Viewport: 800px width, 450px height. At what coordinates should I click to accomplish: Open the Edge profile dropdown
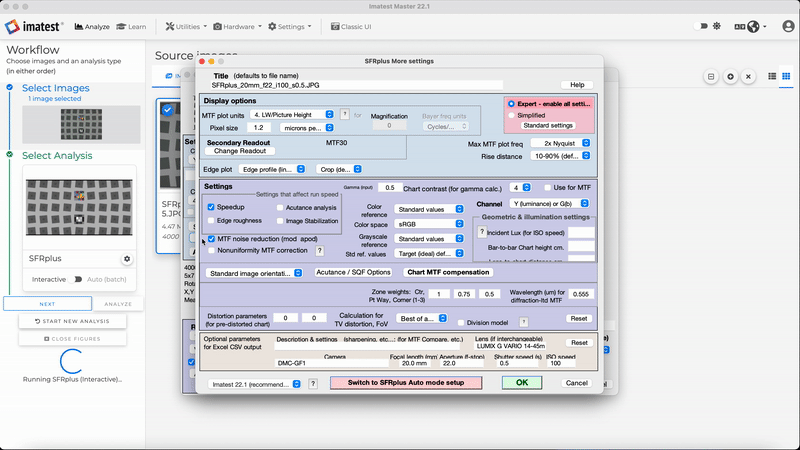tap(272, 169)
